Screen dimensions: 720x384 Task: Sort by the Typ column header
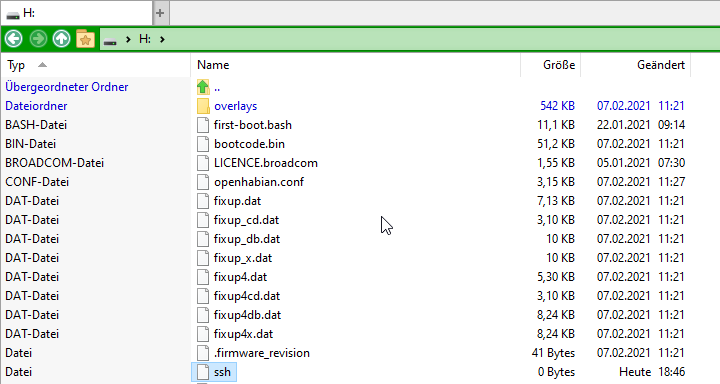pyautogui.click(x=96, y=65)
